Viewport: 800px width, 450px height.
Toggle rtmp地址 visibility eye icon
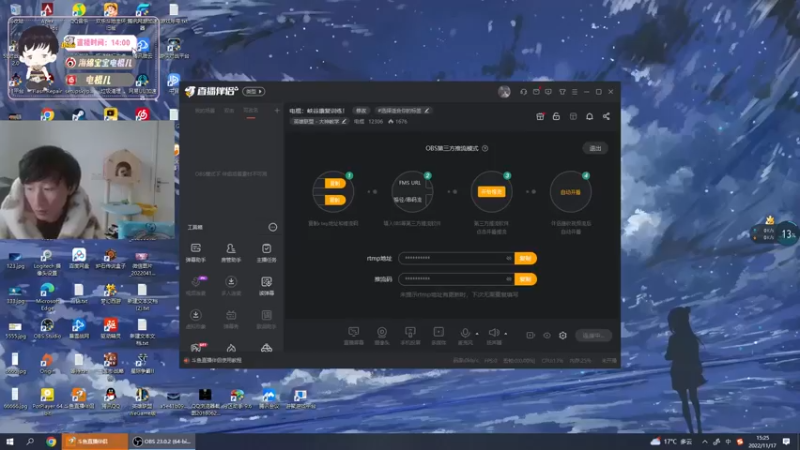coord(509,258)
